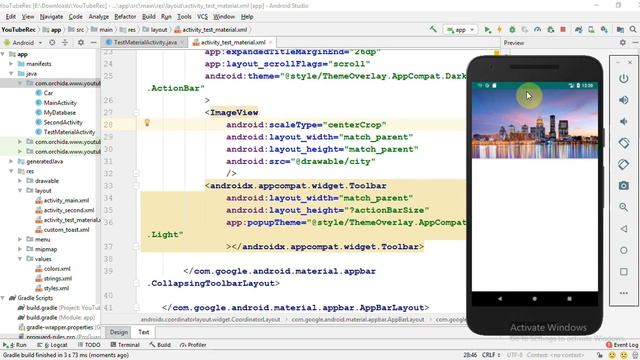Fold the ImageView tag at line 27
This screenshot has width=640, height=360.
pos(136,113)
